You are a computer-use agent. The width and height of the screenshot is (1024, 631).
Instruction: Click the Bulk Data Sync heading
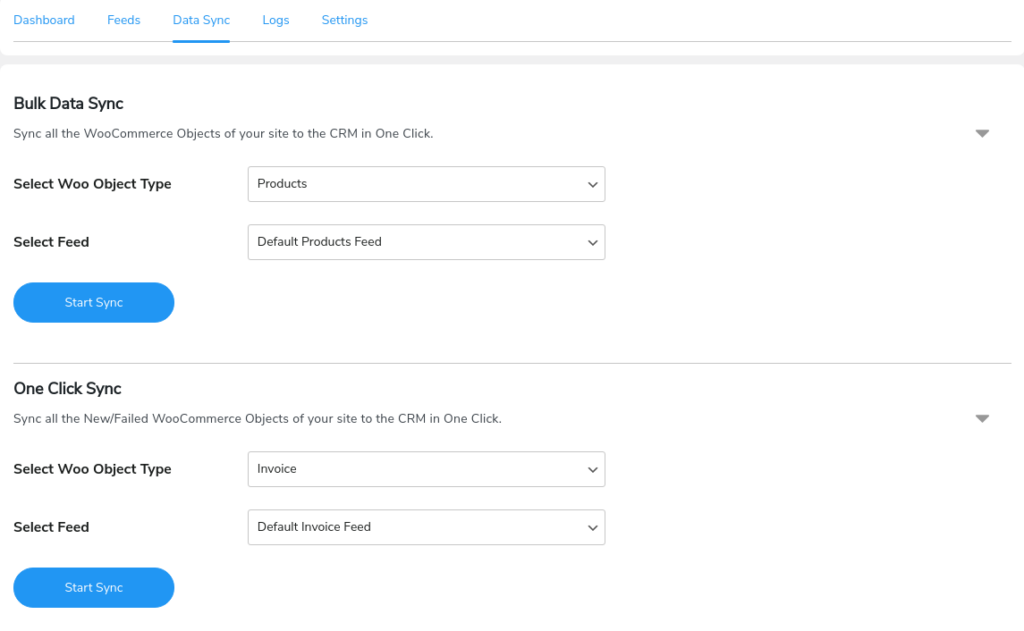[x=68, y=103]
